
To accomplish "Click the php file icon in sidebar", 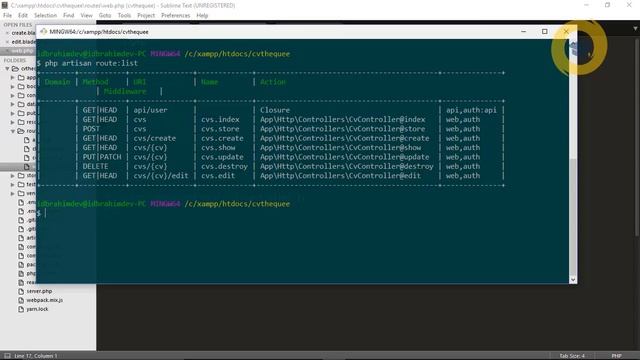I will (x=21, y=273).
